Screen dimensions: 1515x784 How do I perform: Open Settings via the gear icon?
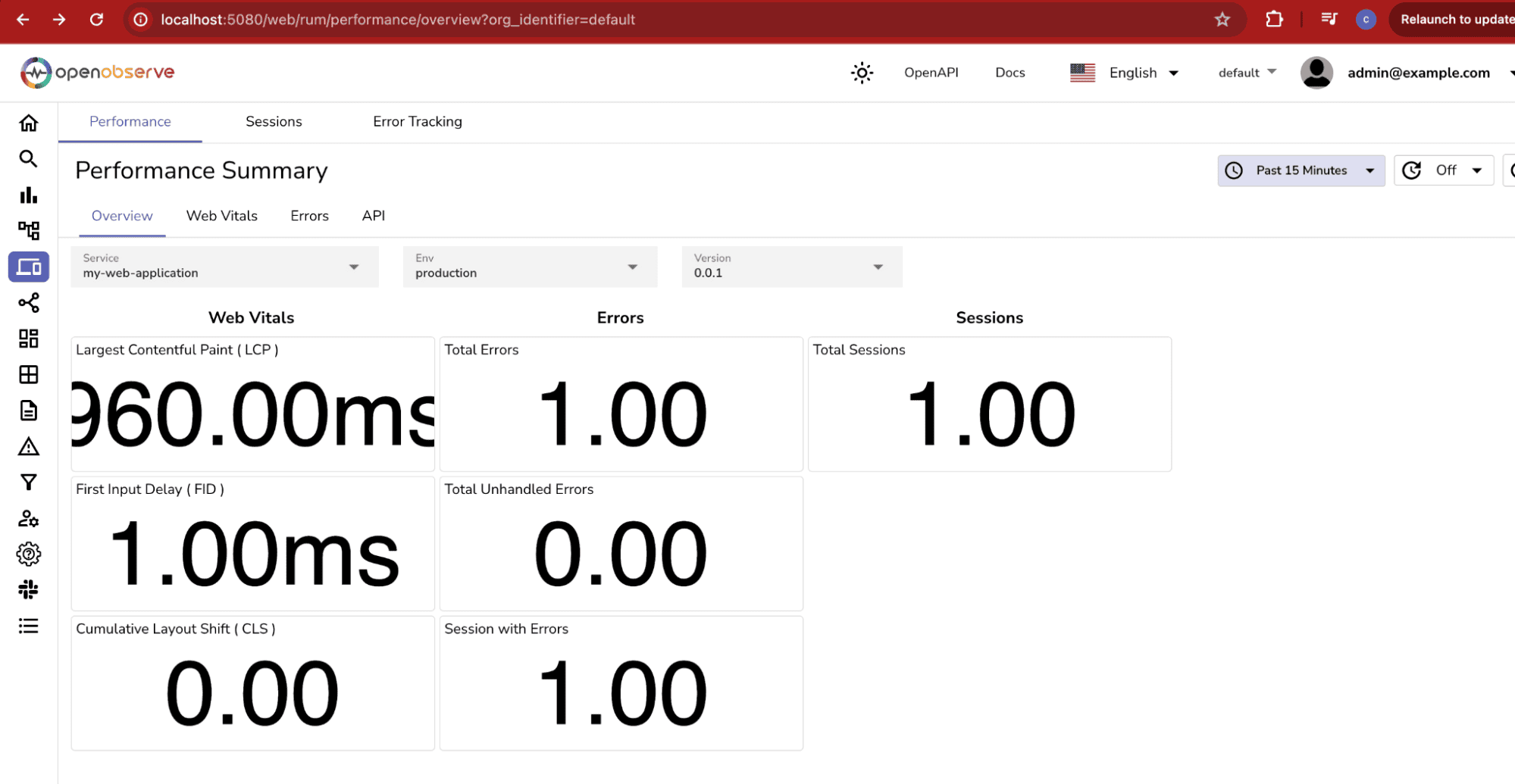click(x=28, y=554)
